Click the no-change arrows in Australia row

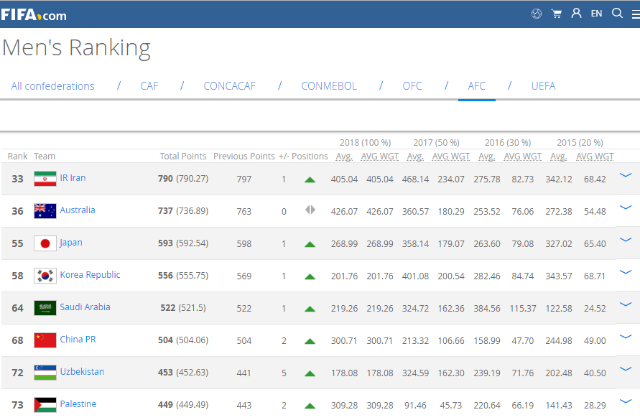click(x=310, y=210)
